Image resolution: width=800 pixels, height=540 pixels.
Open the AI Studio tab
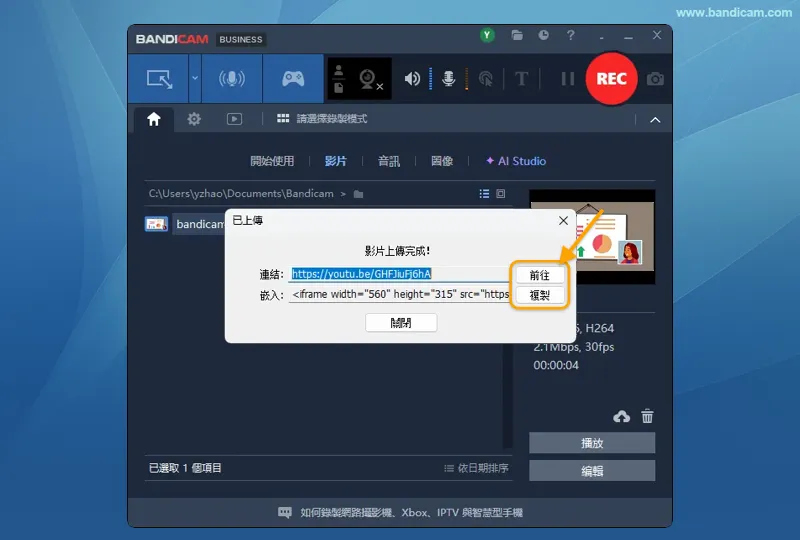click(516, 161)
